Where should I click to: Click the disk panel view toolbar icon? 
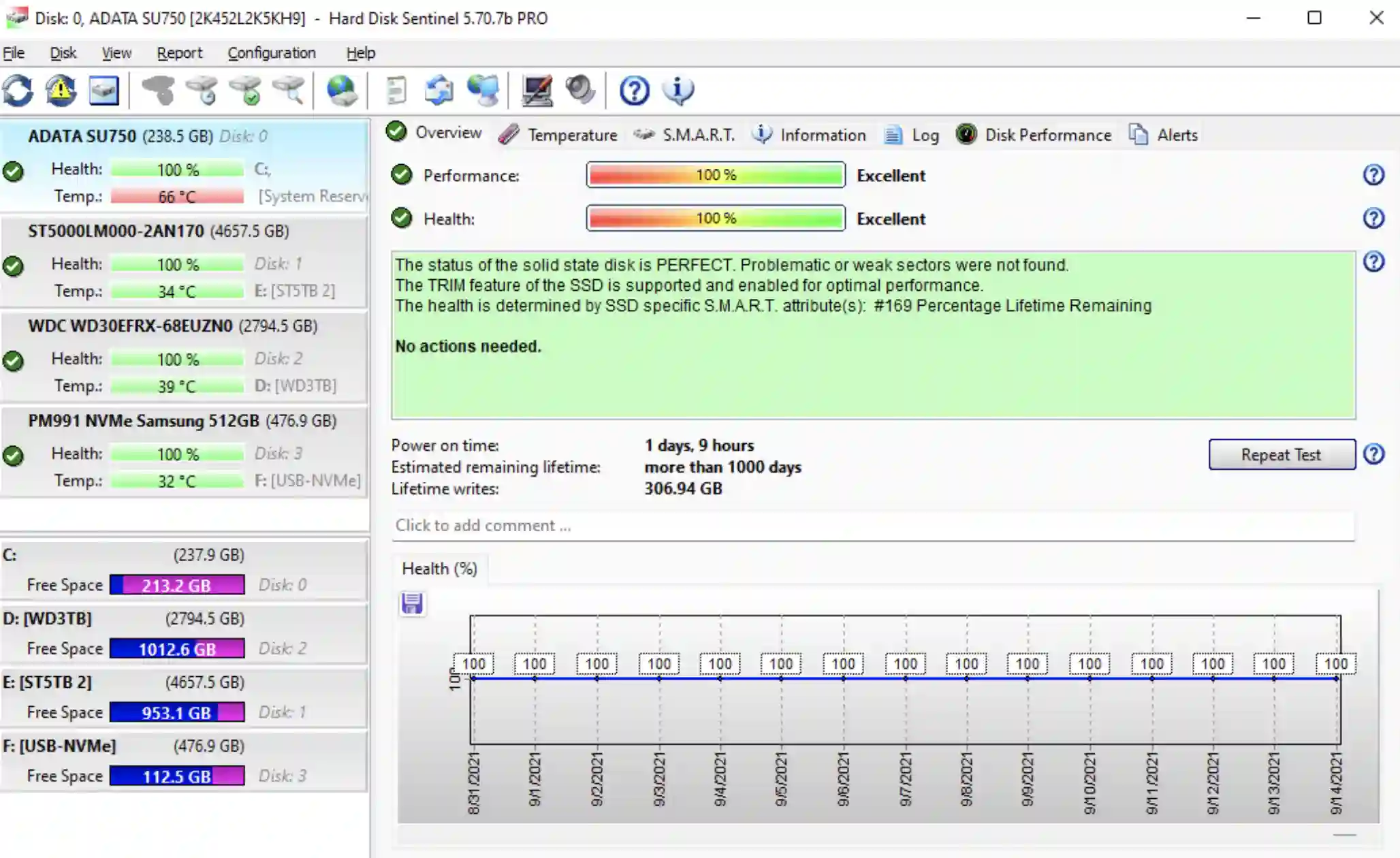pos(104,91)
